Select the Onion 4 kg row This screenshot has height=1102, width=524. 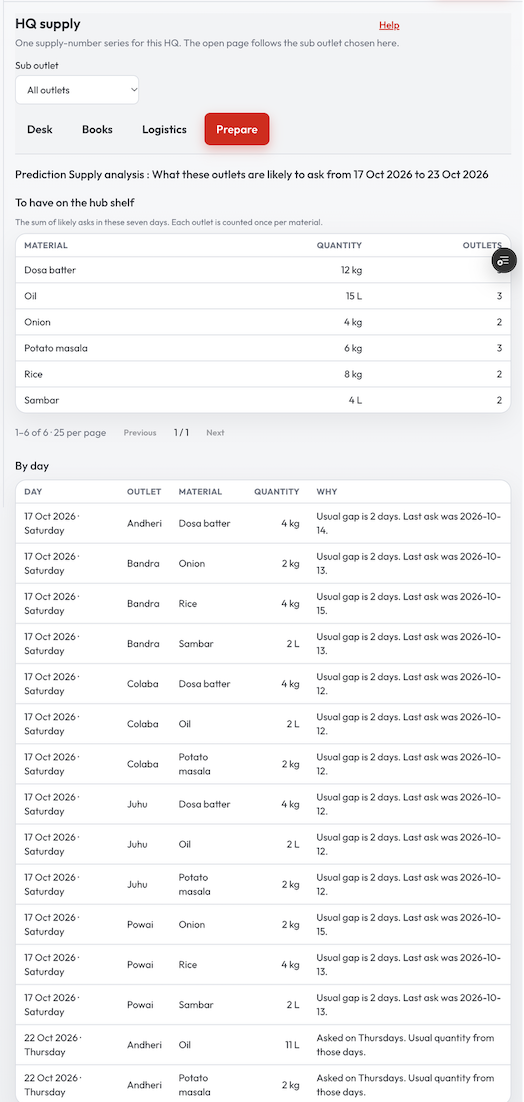[x=263, y=322]
